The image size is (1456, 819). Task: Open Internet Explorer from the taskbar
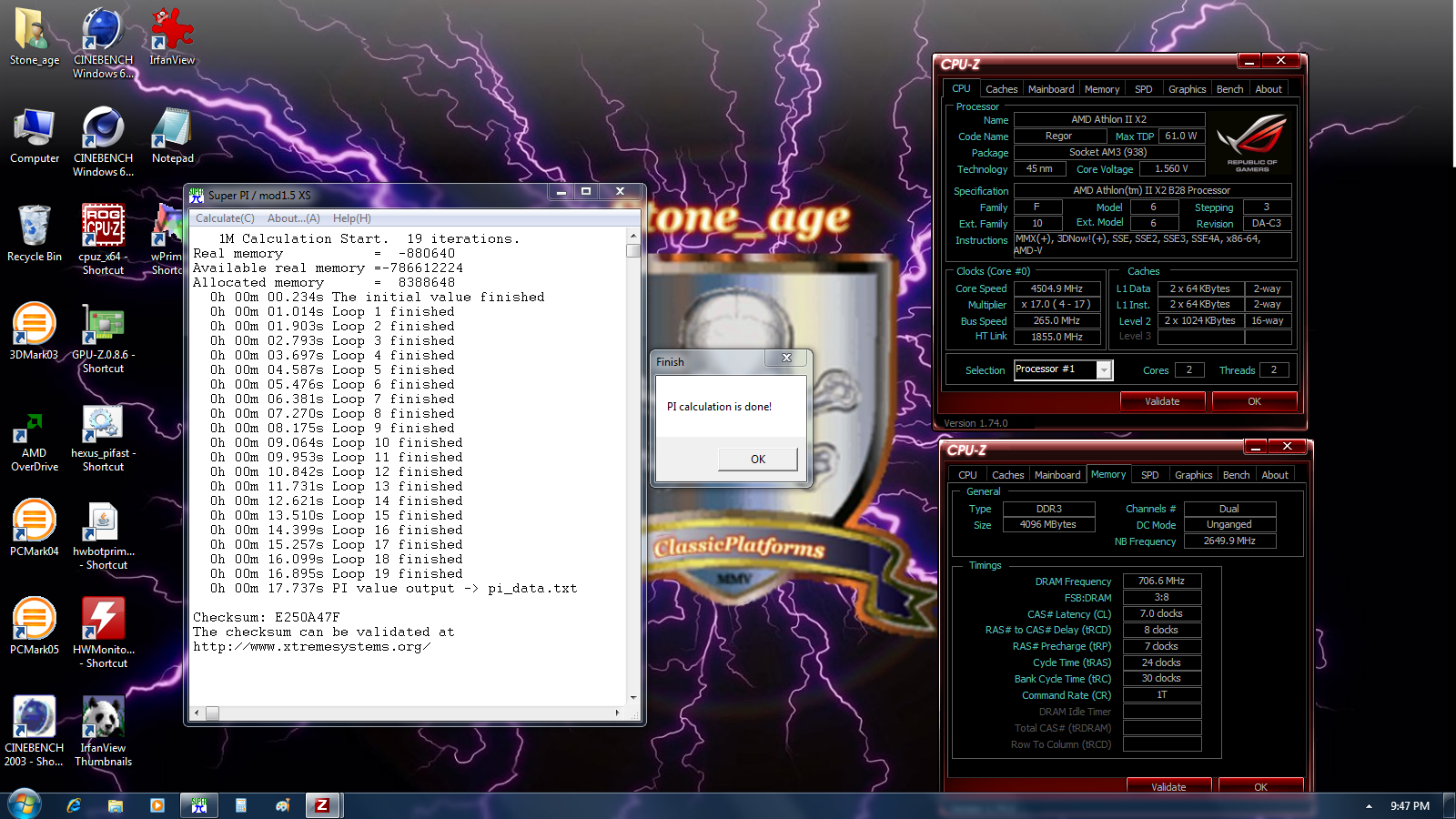tap(74, 805)
